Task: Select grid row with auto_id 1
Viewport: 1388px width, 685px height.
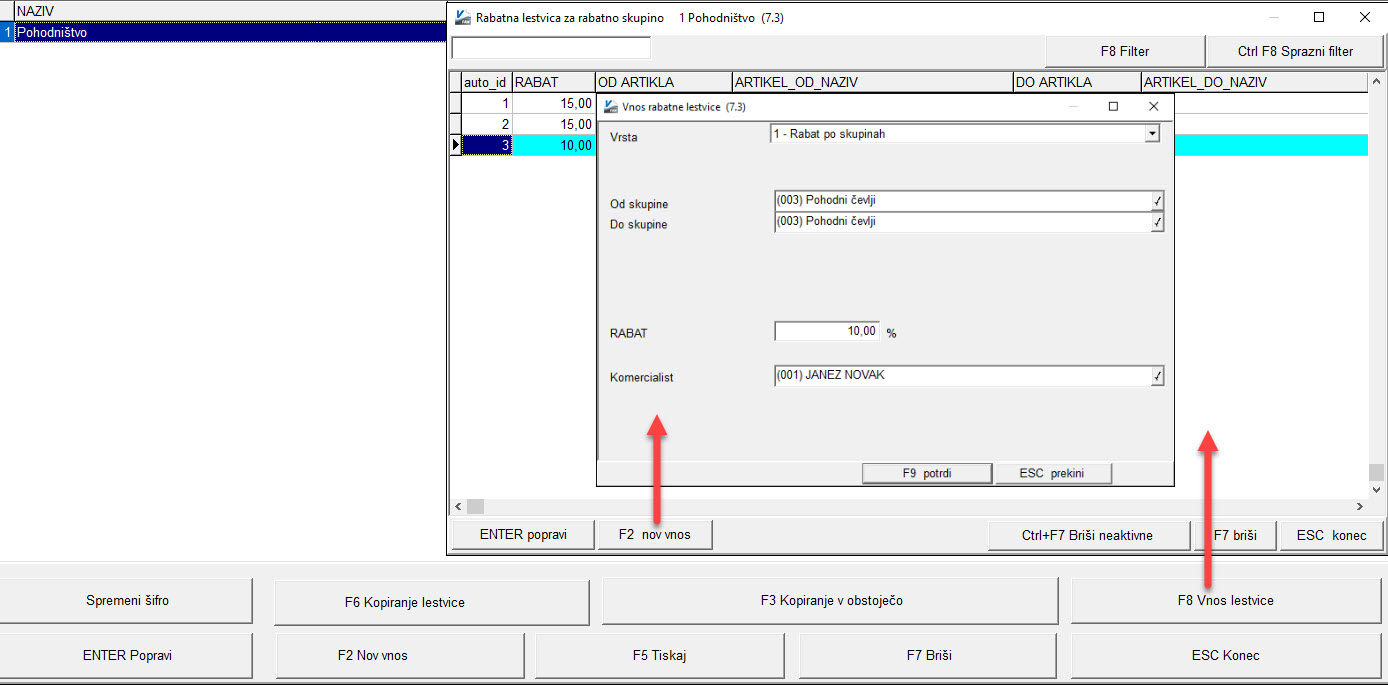Action: (486, 103)
